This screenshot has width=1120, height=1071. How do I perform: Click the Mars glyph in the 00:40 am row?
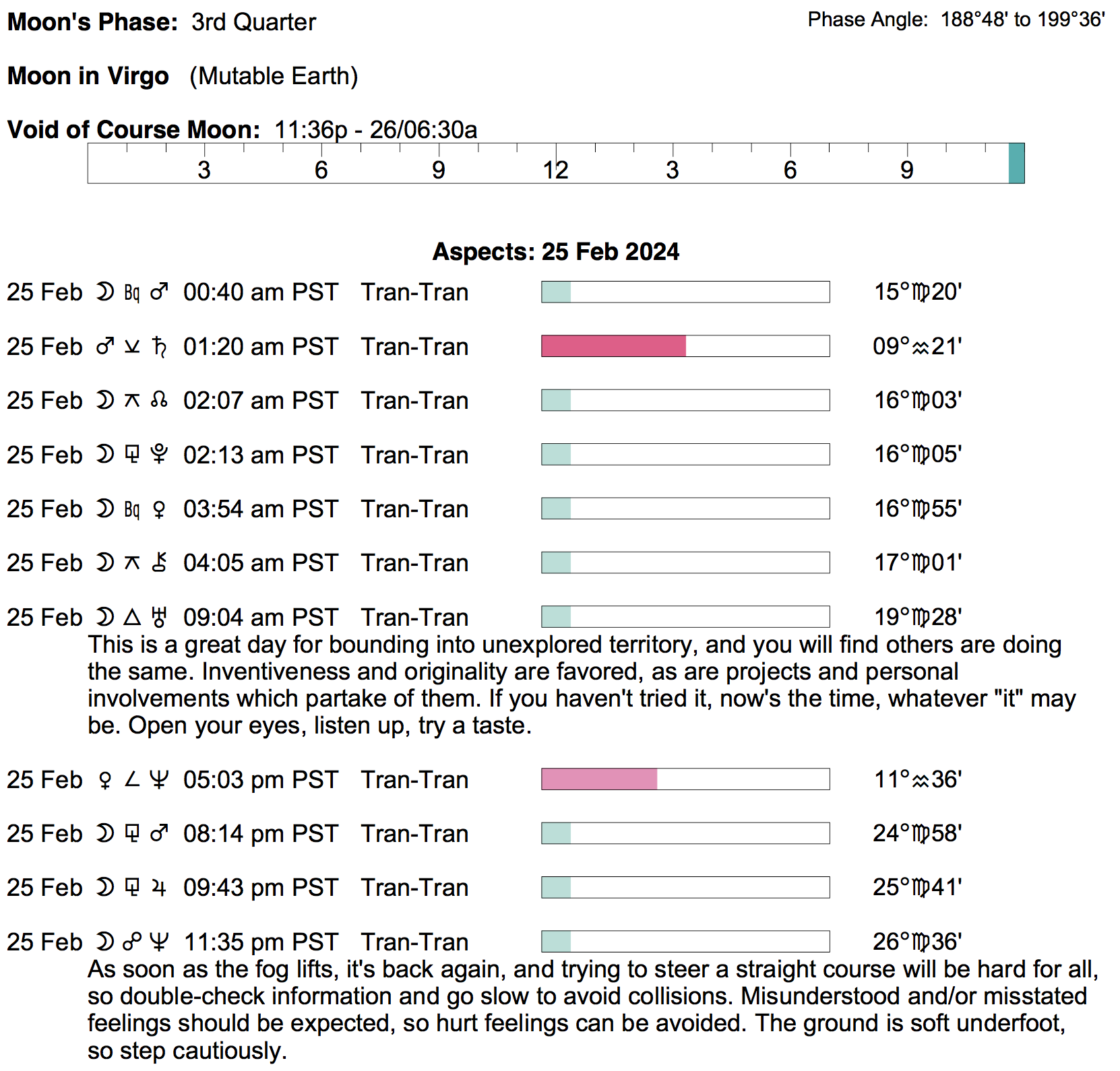click(159, 292)
